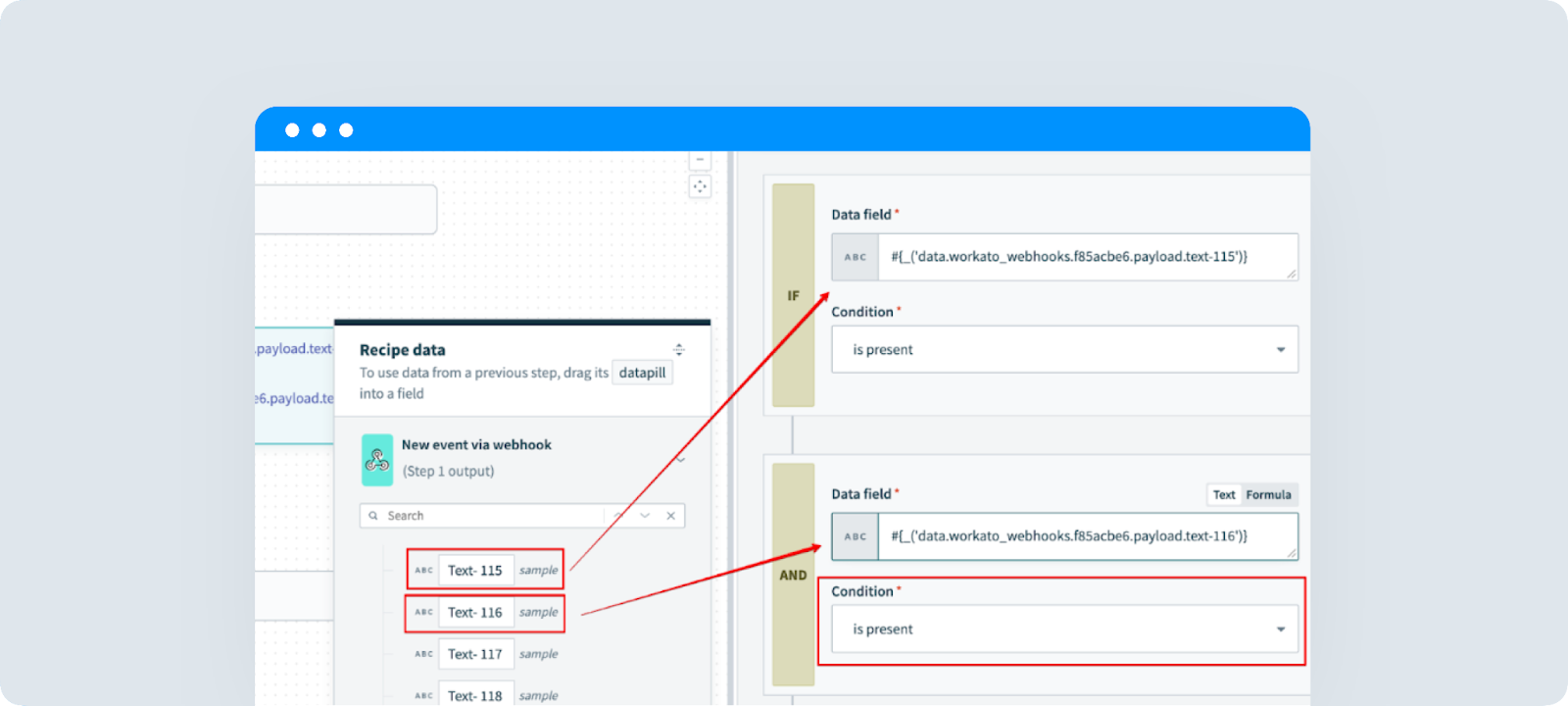Click the Data field label in AND block

(861, 494)
